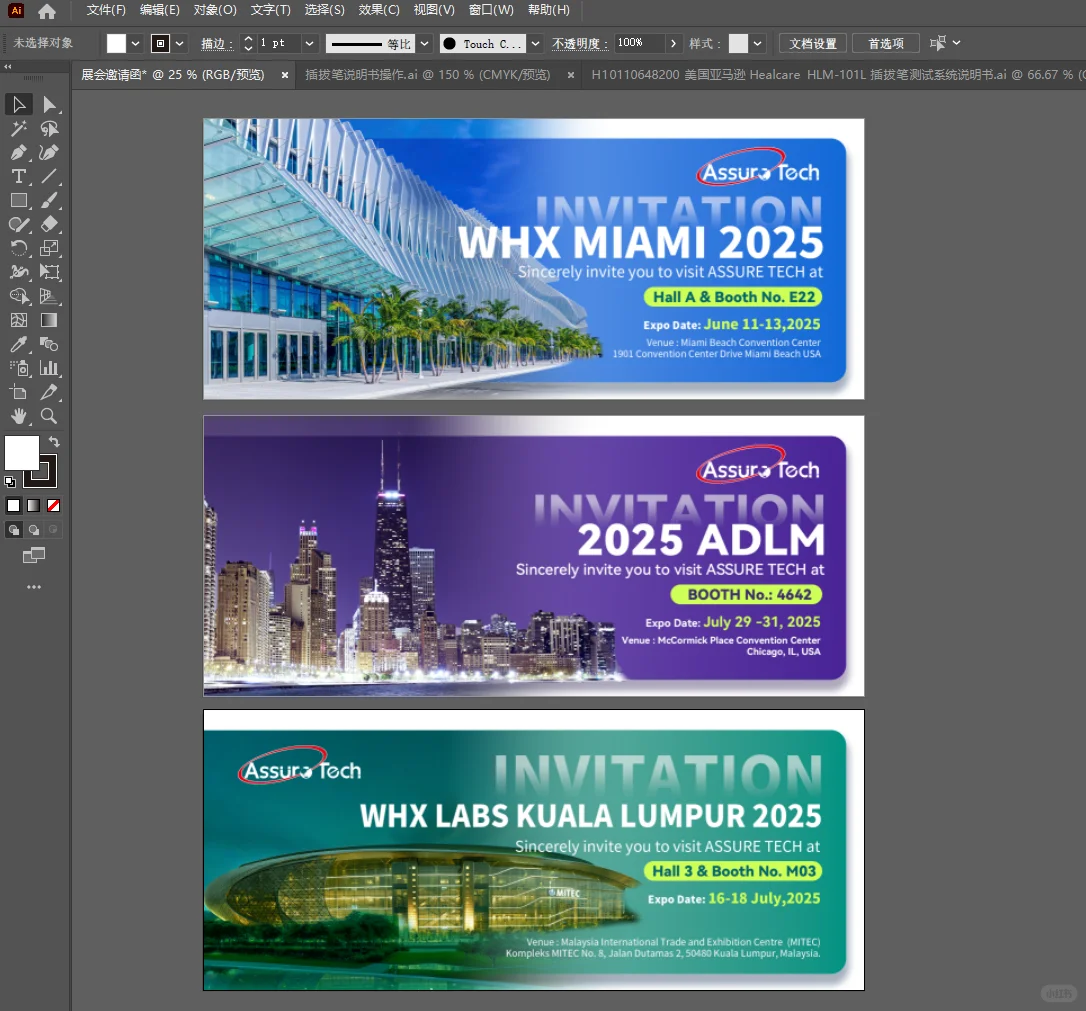
Task: Open the Touch C... brush dropdown
Action: coord(535,44)
